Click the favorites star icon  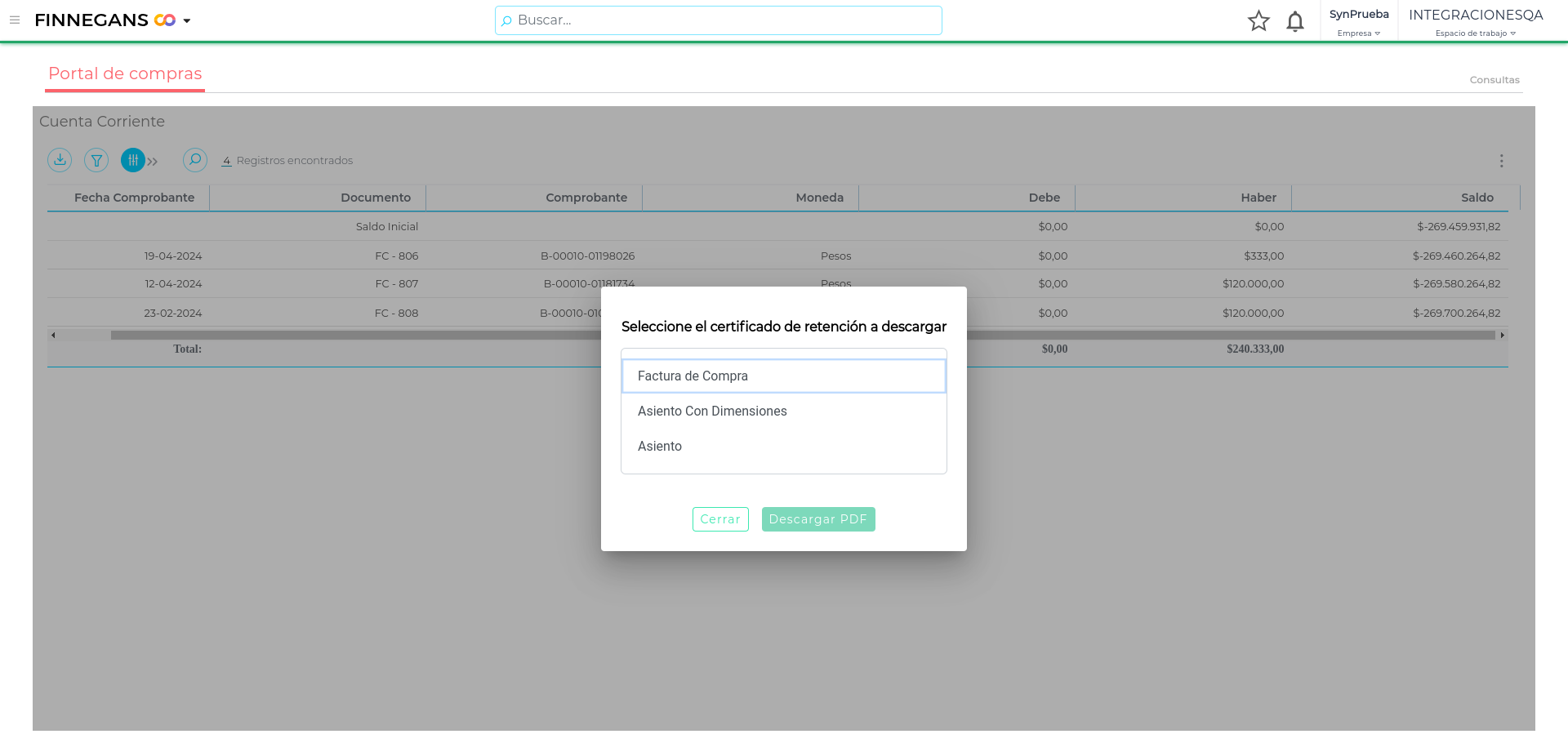click(x=1258, y=21)
